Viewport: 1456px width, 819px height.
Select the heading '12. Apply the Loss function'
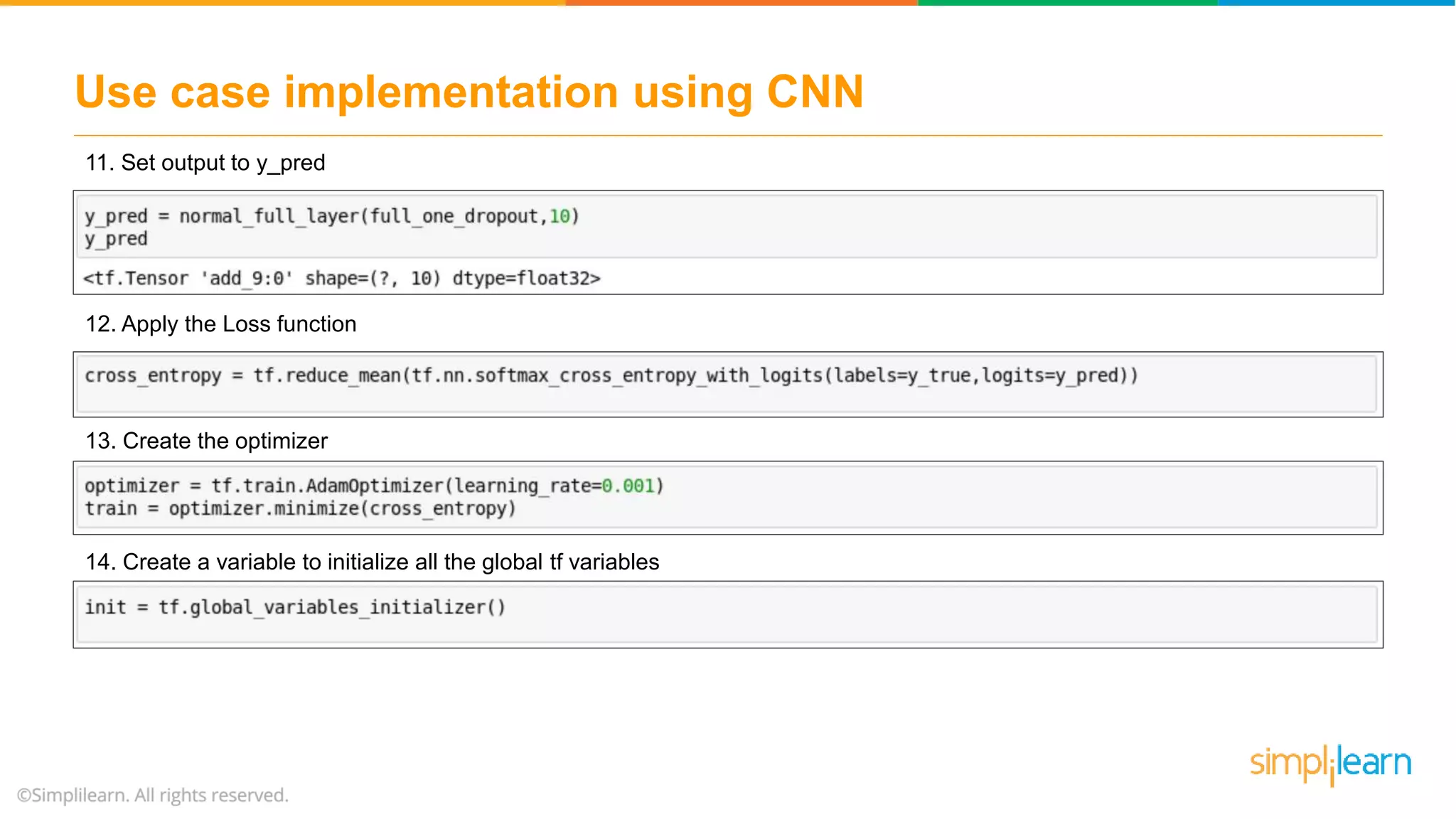pyautogui.click(x=221, y=324)
